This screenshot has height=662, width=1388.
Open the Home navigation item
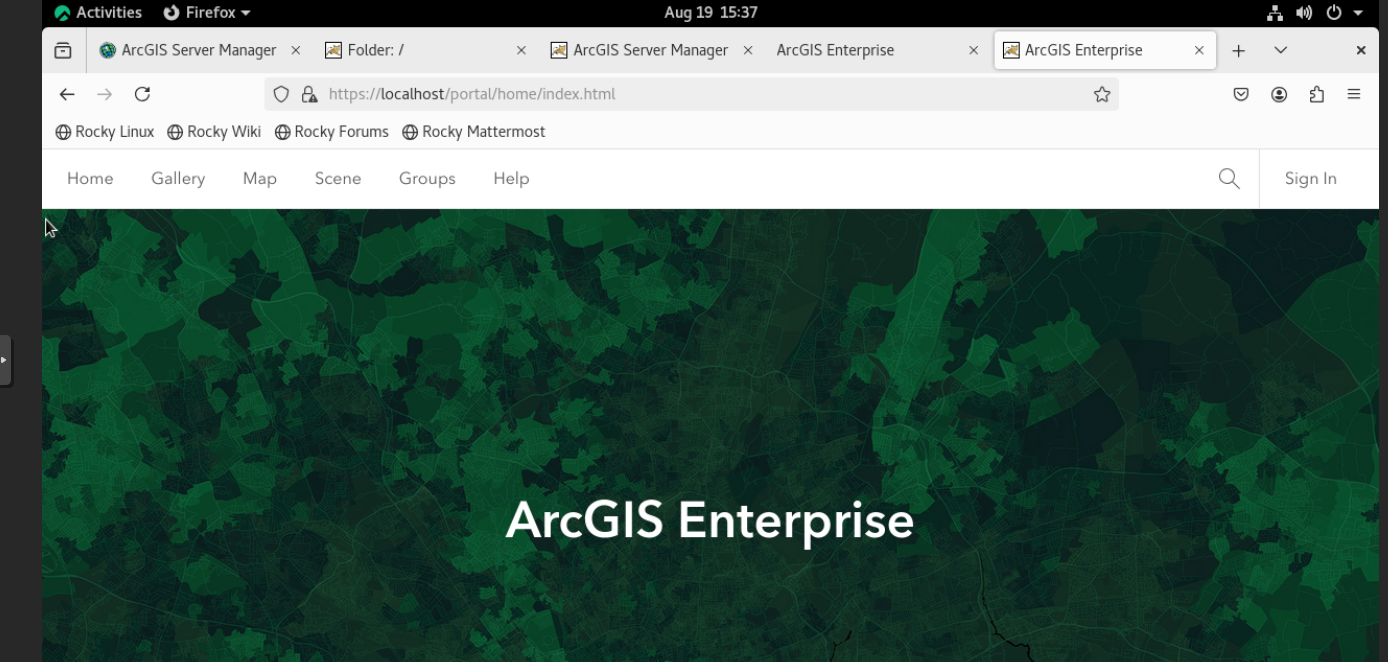(90, 178)
